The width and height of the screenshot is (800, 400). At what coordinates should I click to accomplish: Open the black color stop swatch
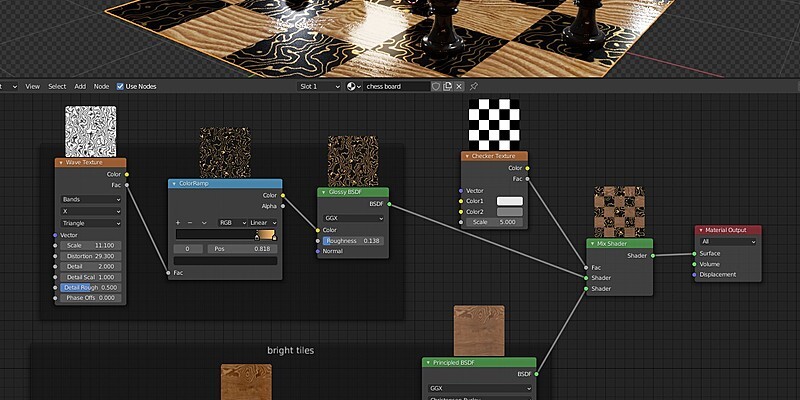(x=226, y=261)
